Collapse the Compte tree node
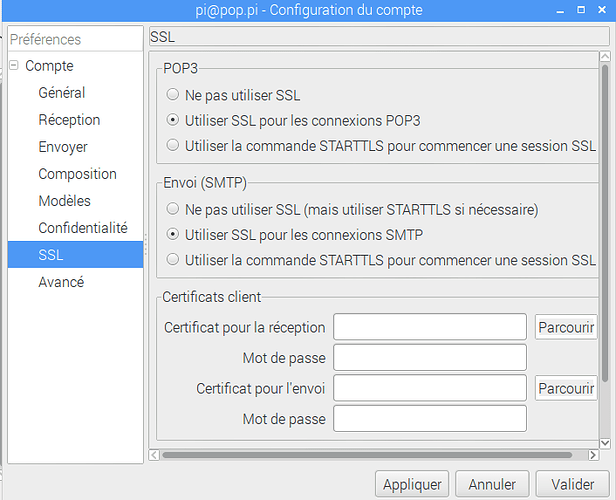 coord(14,65)
